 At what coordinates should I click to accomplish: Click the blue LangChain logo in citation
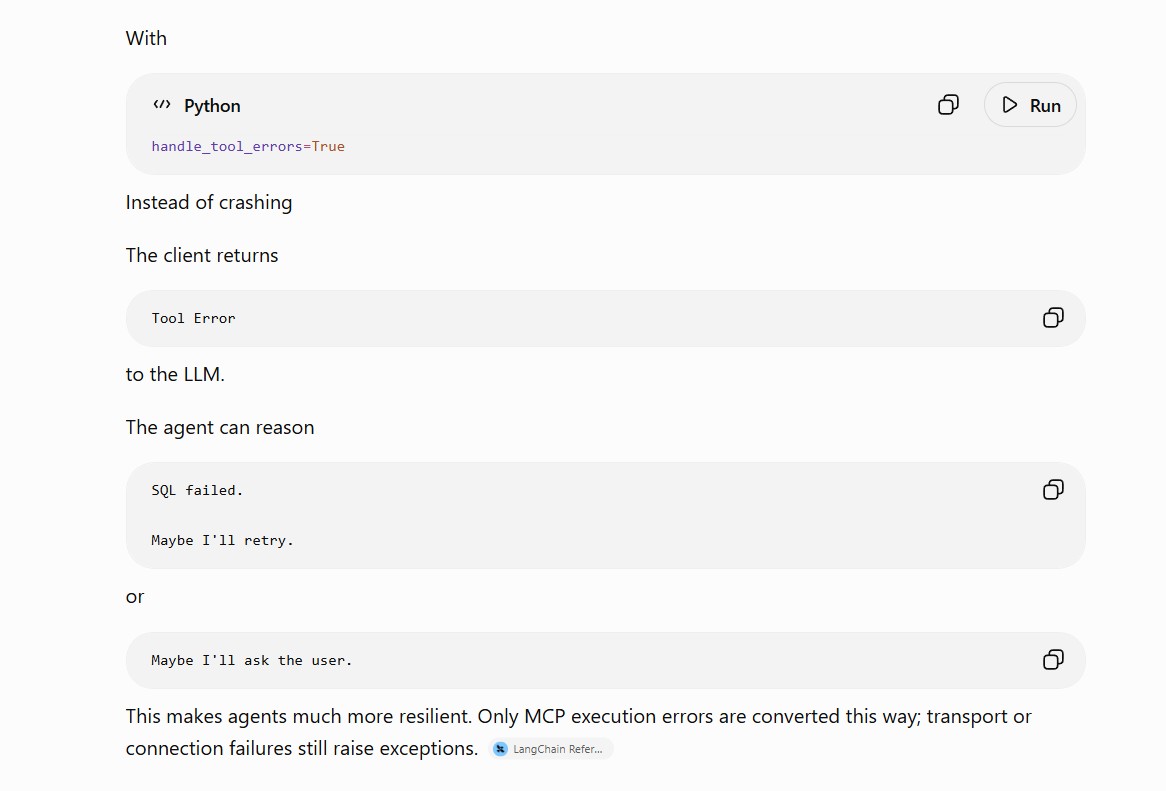(500, 749)
